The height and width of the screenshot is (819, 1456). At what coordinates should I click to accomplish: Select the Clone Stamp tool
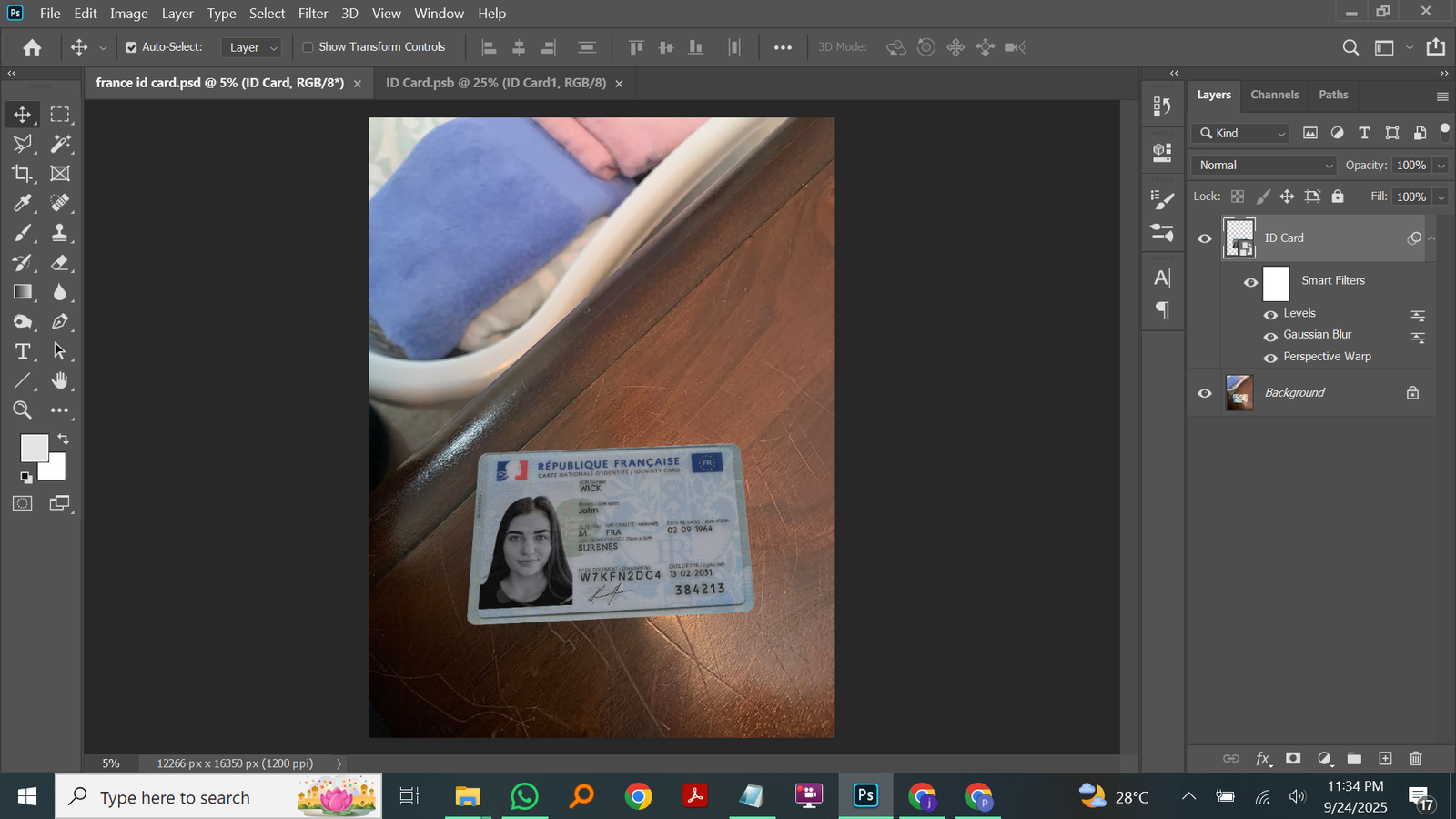coord(60,233)
